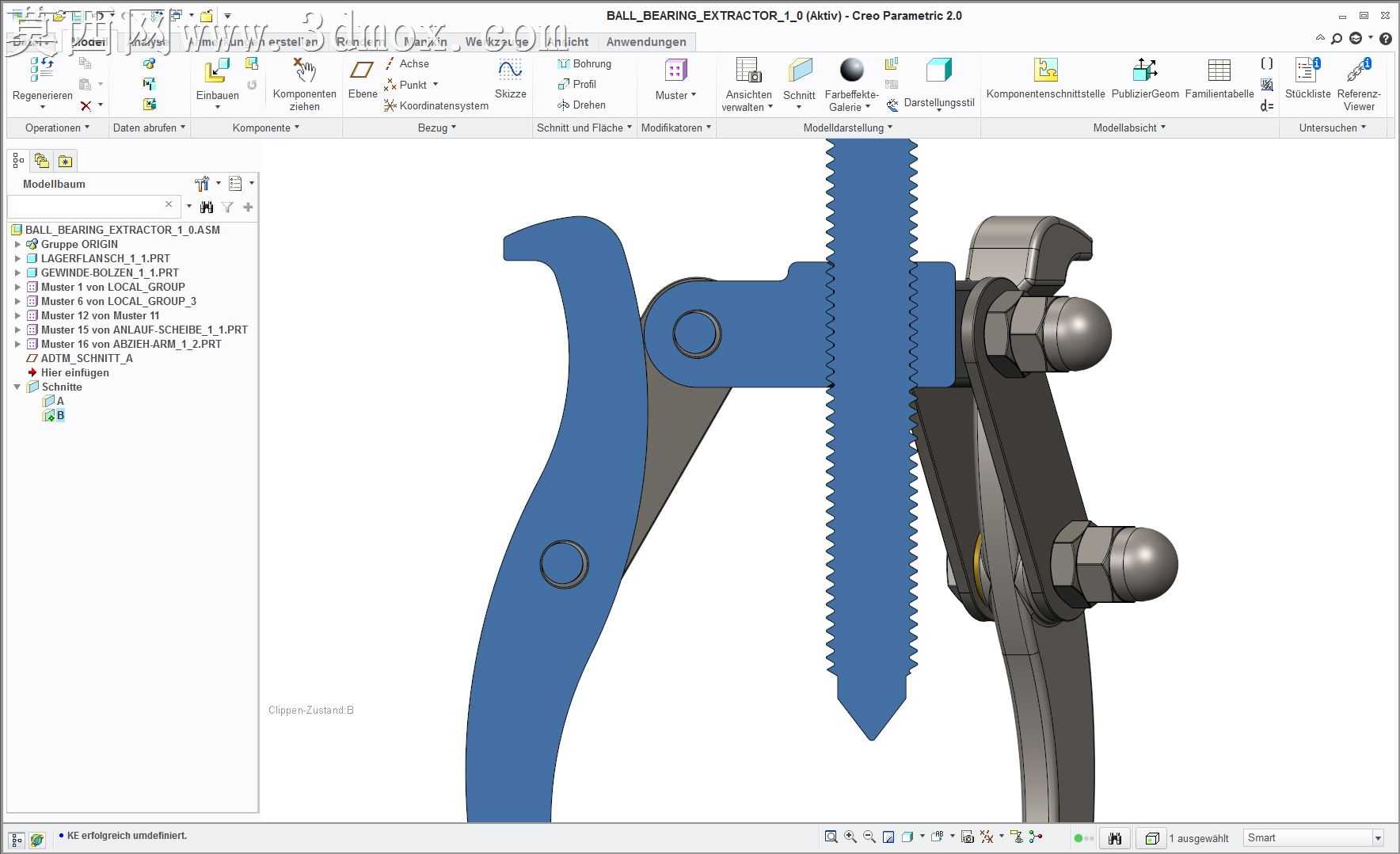This screenshot has width=1400, height=854.
Task: Click the Farbeffekte-Galerie sphere icon
Action: (851, 71)
